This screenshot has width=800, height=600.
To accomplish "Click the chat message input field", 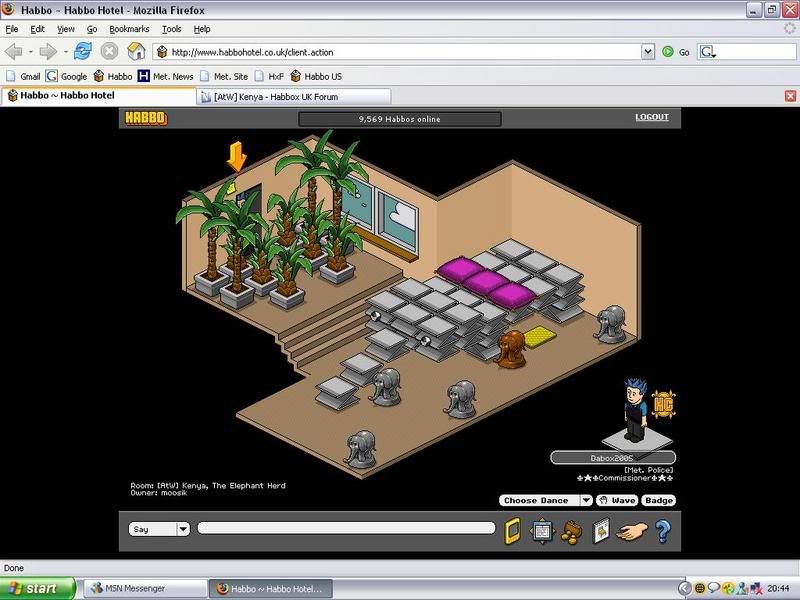I will (346, 528).
